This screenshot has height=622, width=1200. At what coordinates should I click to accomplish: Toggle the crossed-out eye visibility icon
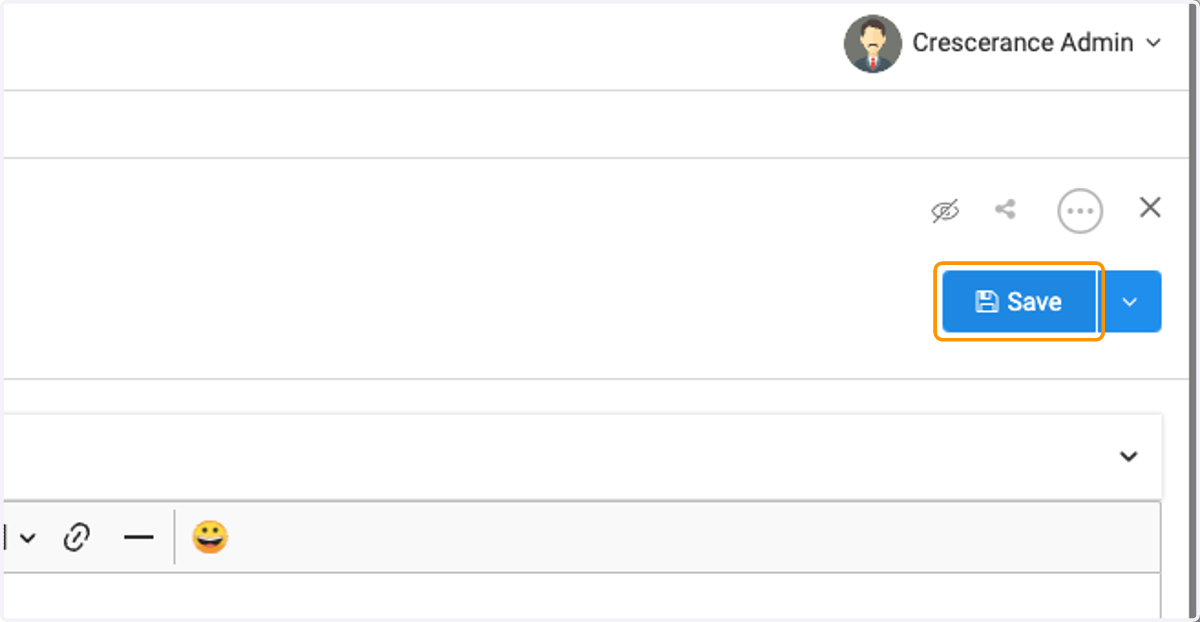click(945, 210)
